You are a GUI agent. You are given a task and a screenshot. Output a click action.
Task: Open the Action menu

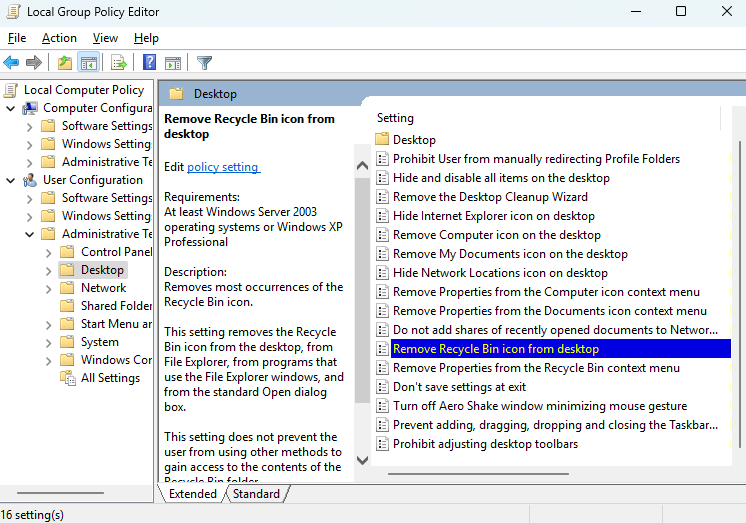59,38
